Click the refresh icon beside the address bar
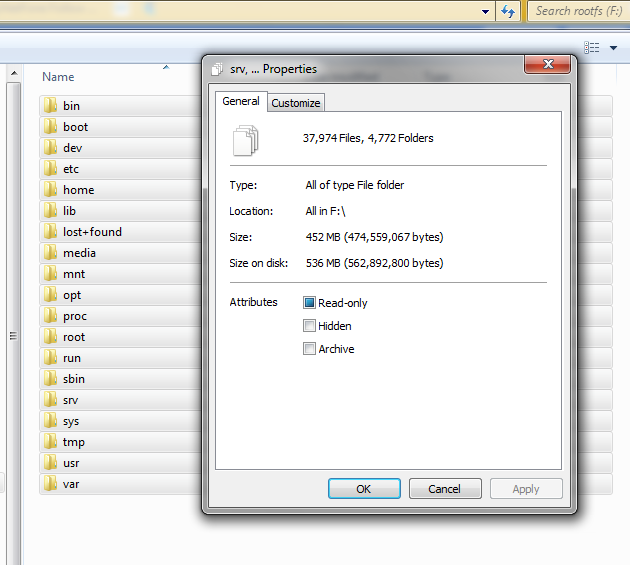 (508, 11)
